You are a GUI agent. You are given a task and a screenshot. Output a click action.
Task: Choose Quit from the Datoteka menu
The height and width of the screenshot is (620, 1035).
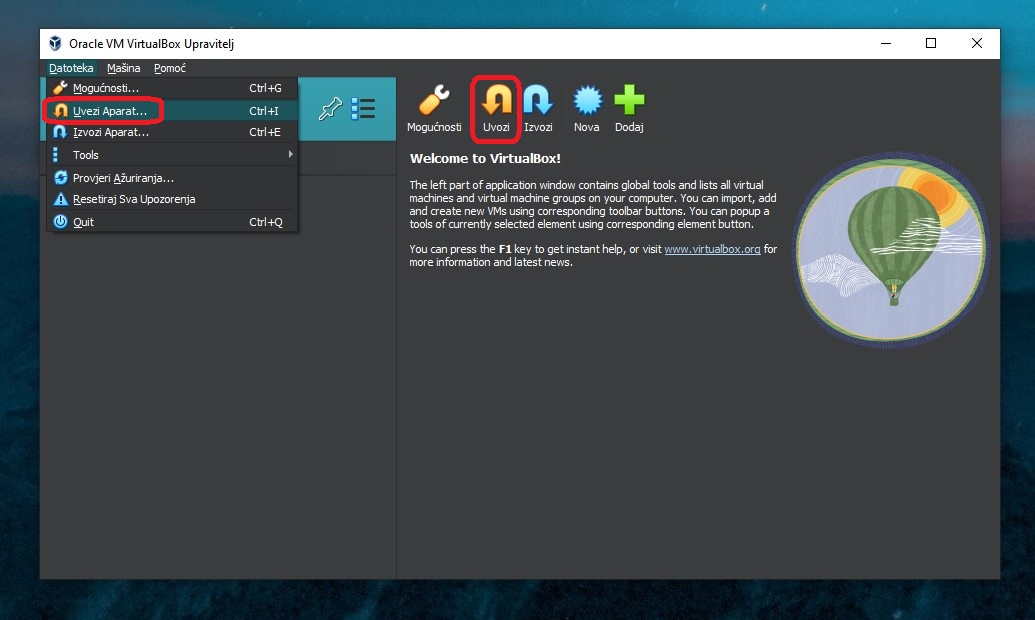click(x=83, y=222)
